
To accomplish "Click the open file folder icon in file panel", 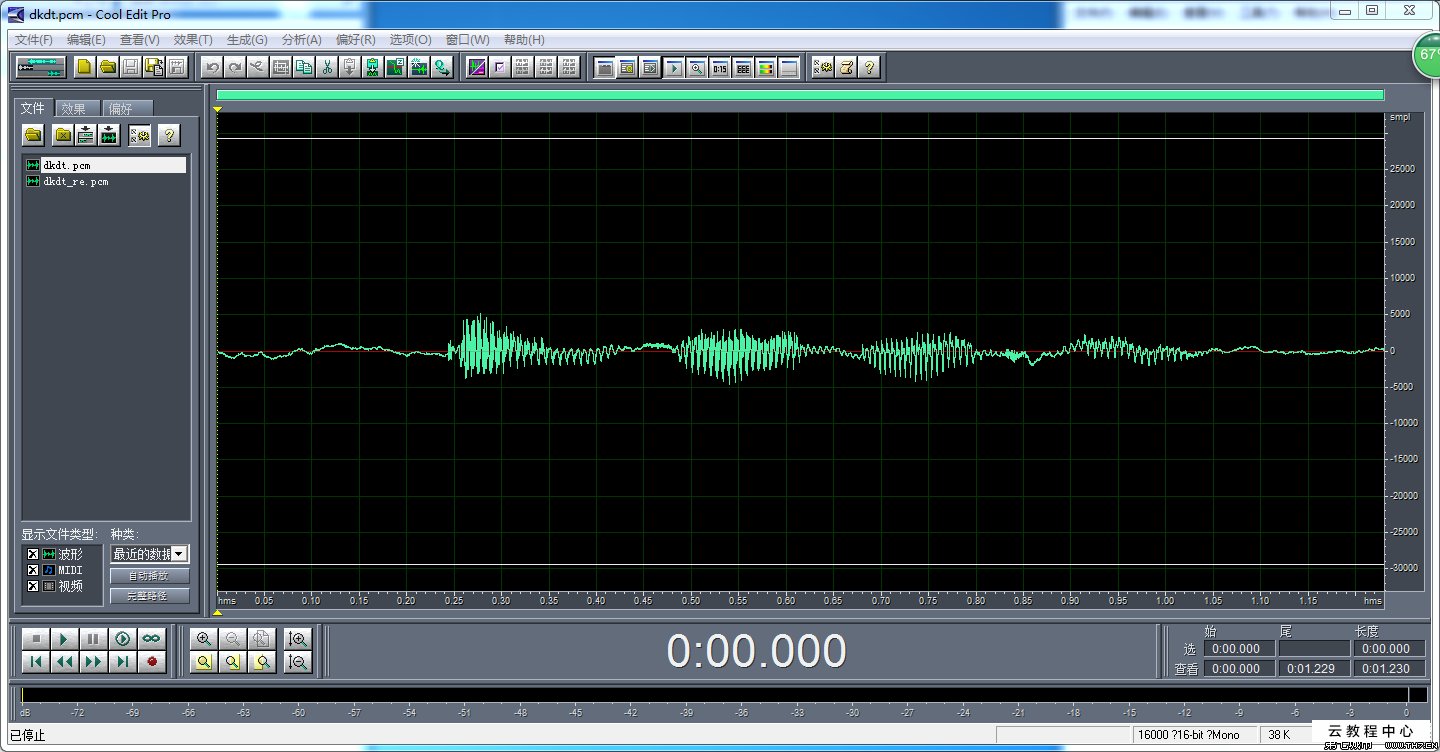I will (x=34, y=135).
